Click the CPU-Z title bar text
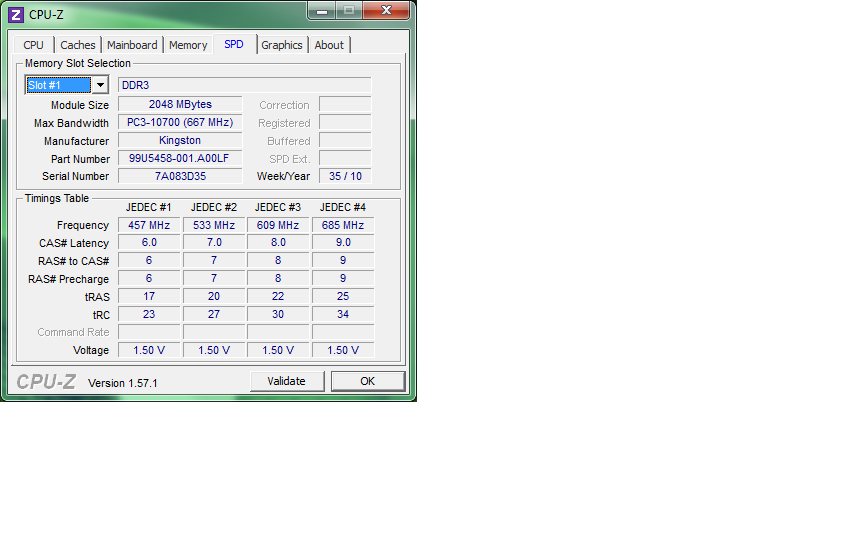864x540 pixels. [x=46, y=15]
